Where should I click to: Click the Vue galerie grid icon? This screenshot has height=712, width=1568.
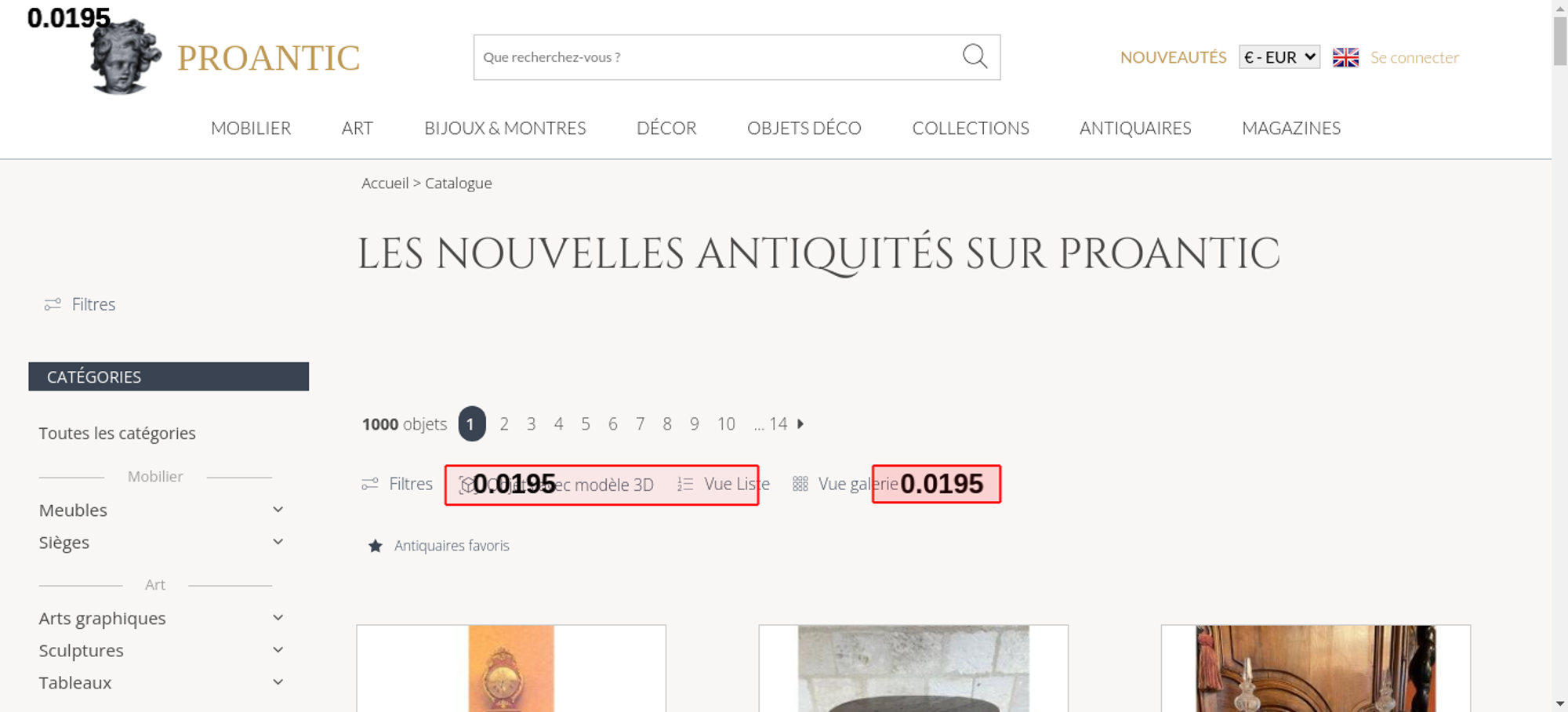click(800, 485)
